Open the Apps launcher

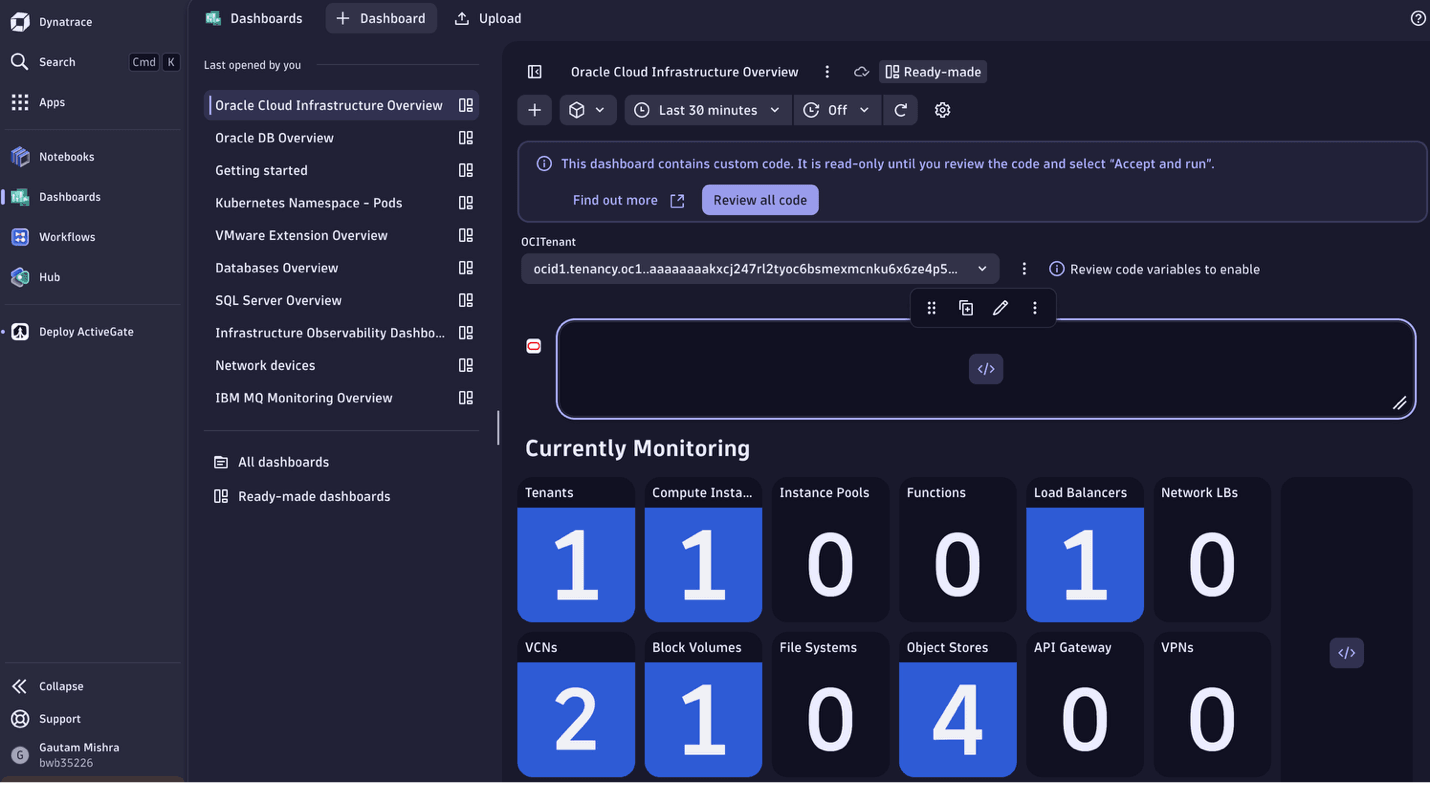pyautogui.click(x=93, y=102)
